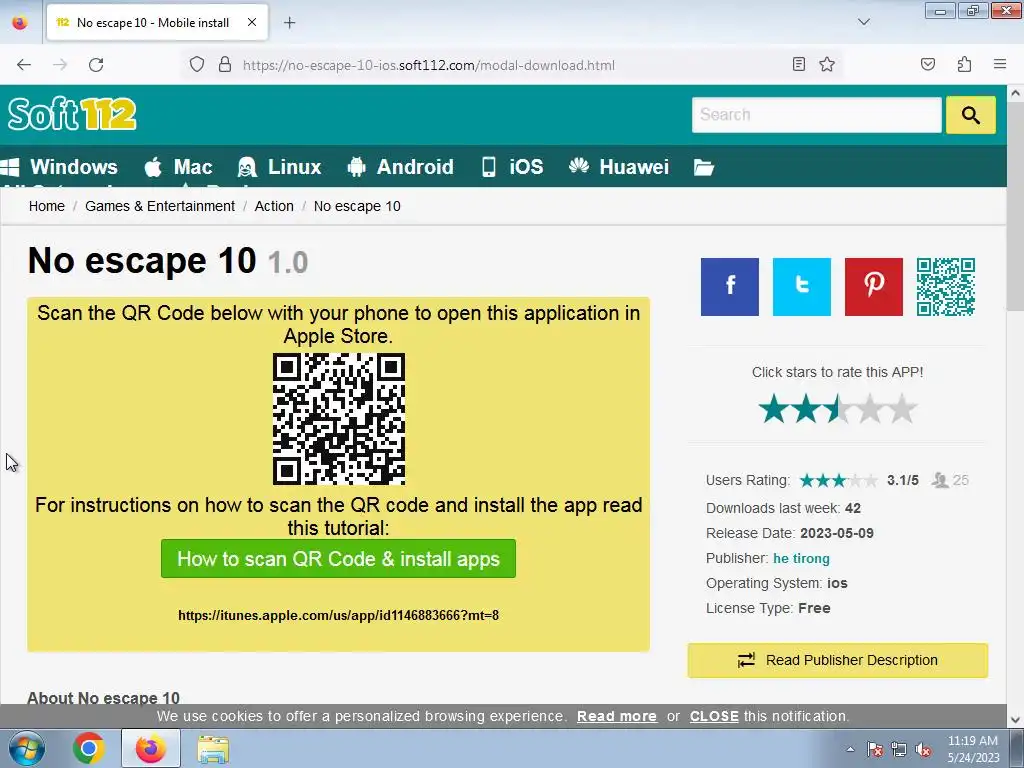1024x768 pixels.
Task: Click the site padlock icon
Action: tap(225, 65)
